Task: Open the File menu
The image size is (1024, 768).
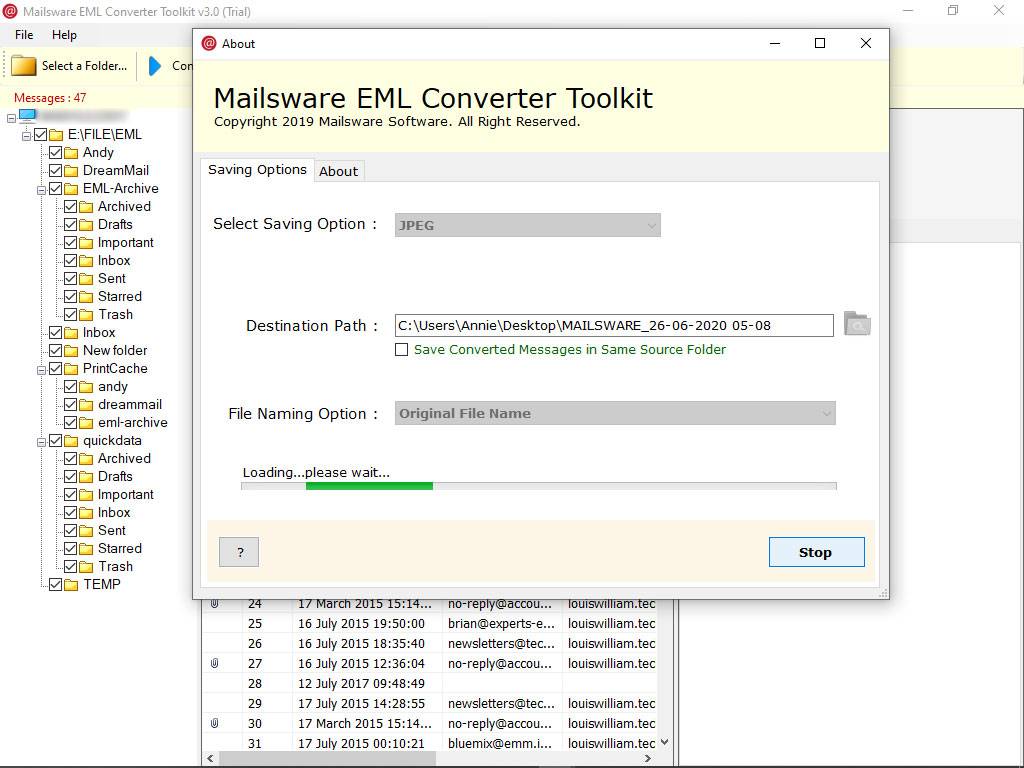Action: point(24,35)
